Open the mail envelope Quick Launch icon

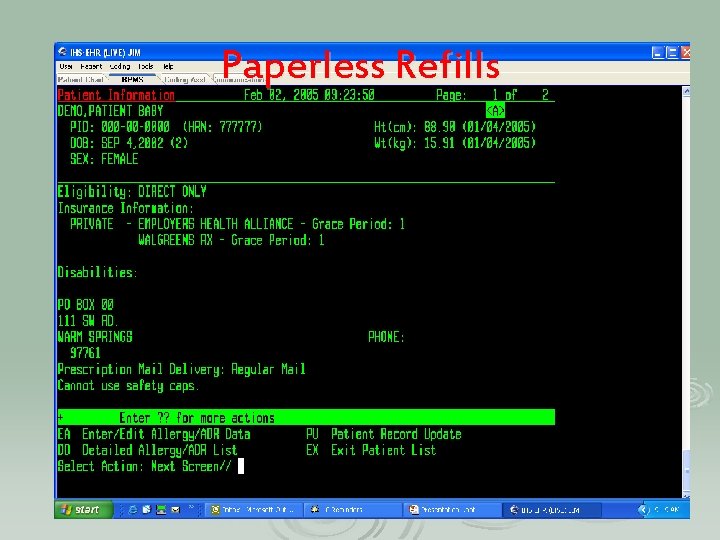coord(175,510)
